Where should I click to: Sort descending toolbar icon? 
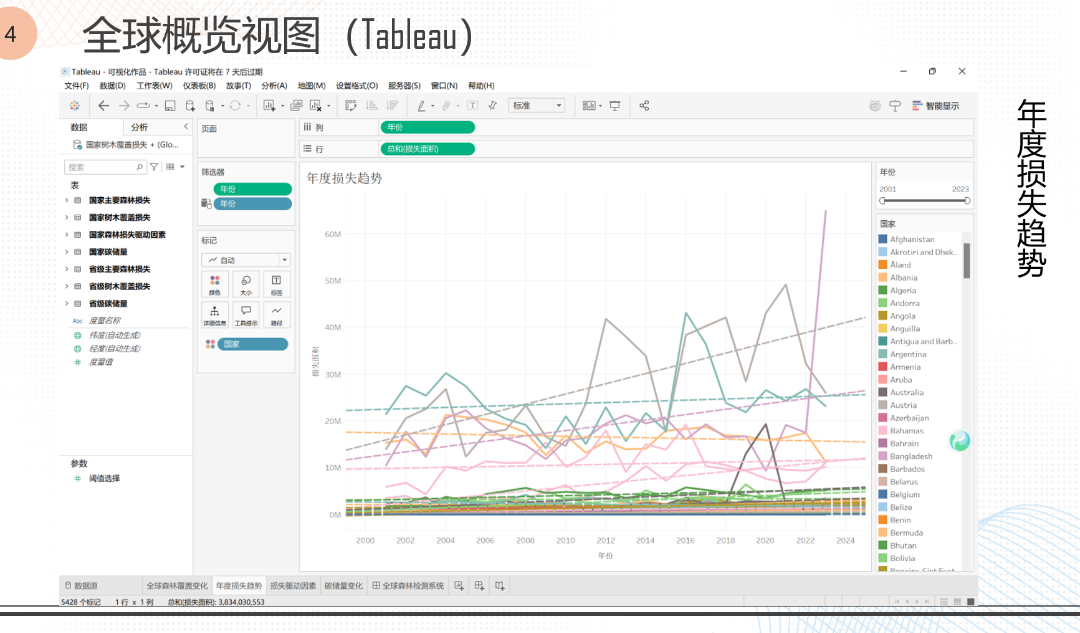tap(393, 105)
